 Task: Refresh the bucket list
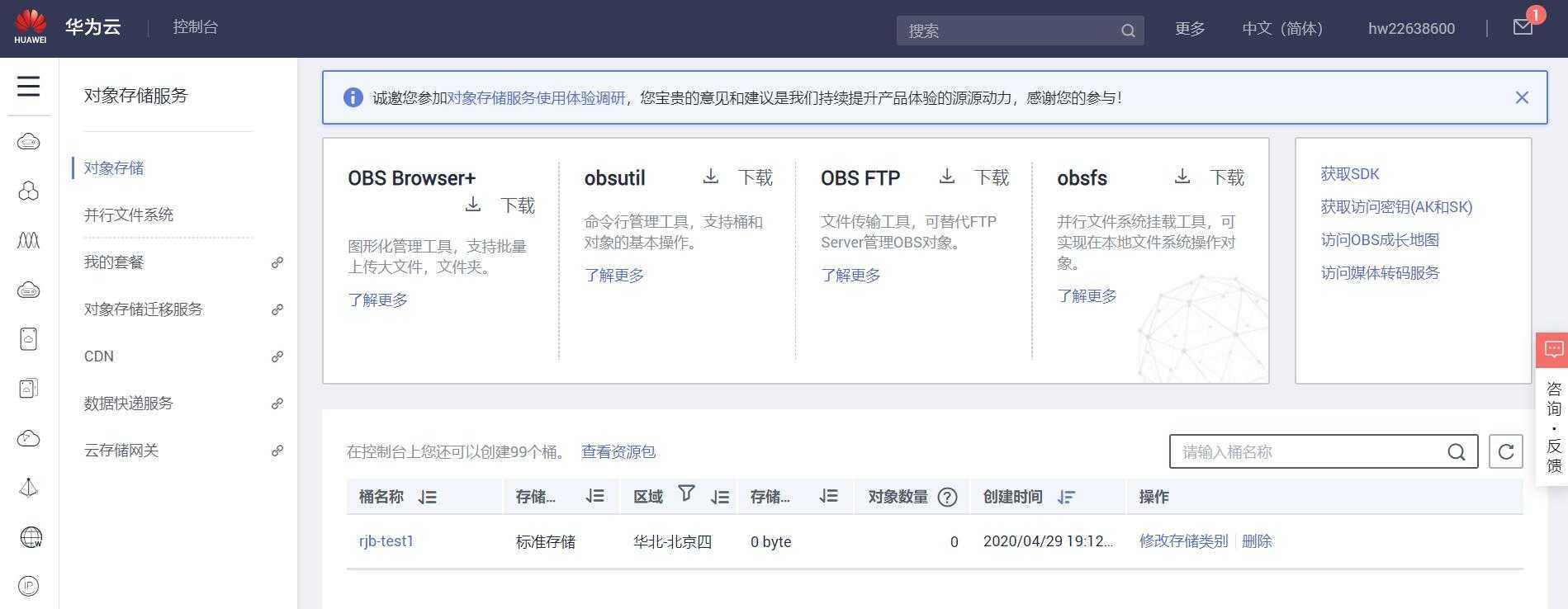[1506, 451]
